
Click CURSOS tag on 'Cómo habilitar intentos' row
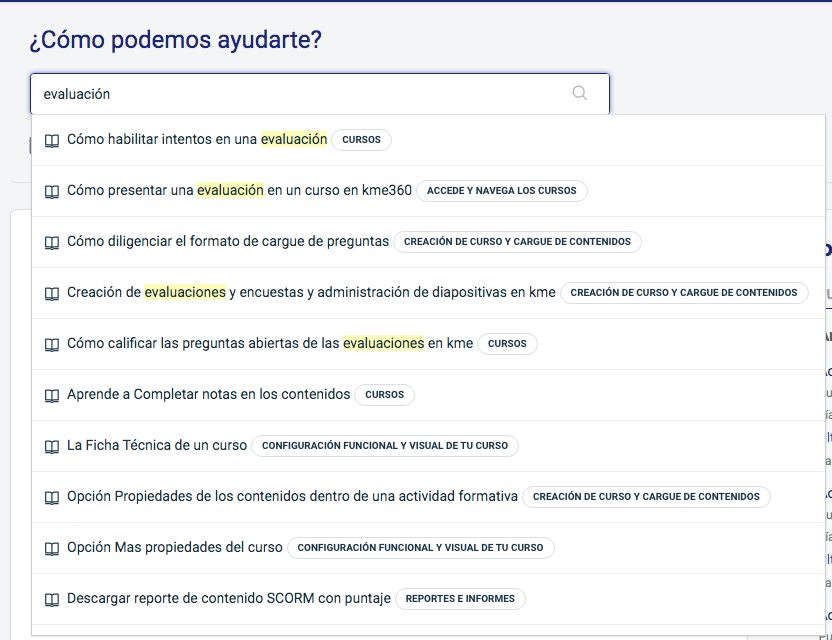click(361, 140)
